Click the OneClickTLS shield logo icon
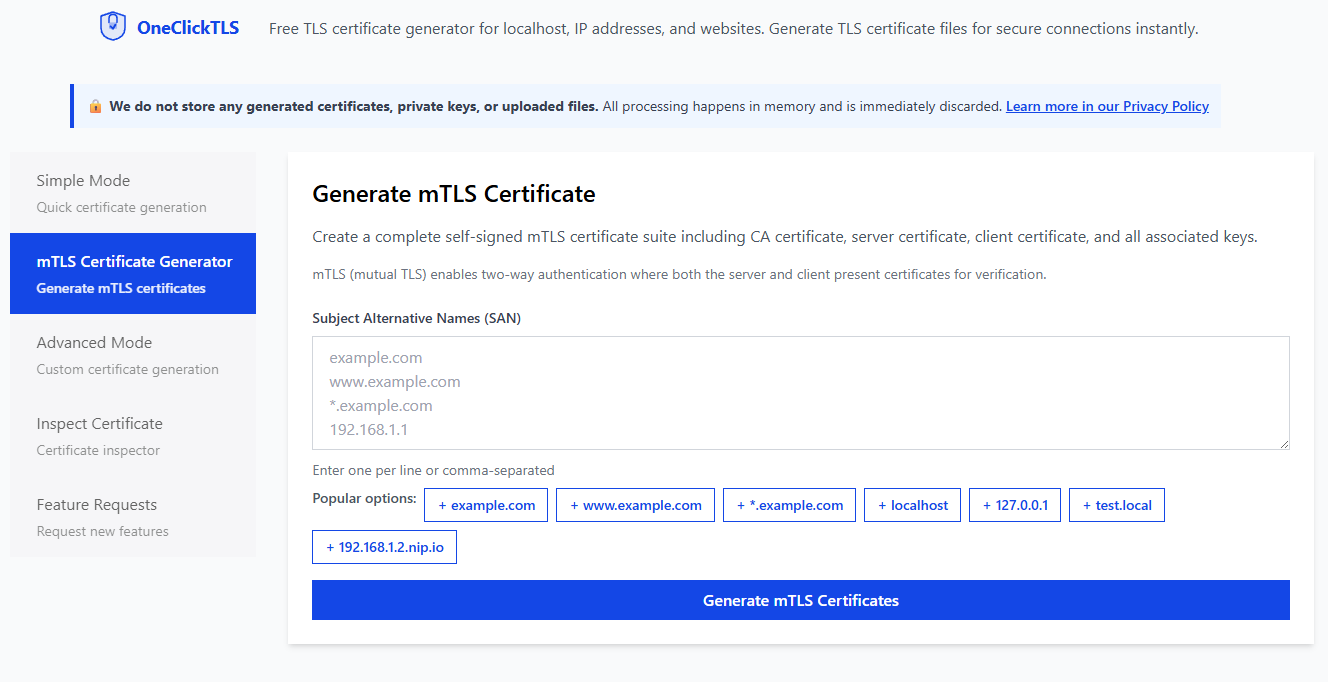This screenshot has height=682, width=1328. point(113,25)
